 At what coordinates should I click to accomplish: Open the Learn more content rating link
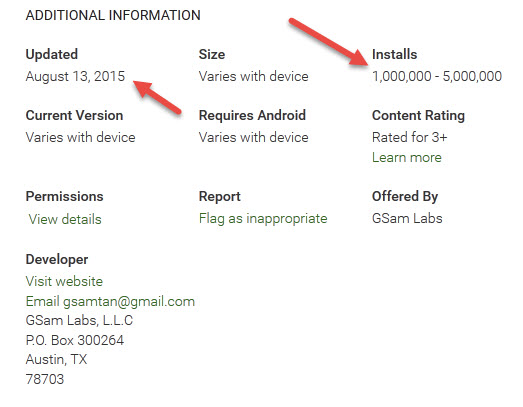[x=407, y=157]
